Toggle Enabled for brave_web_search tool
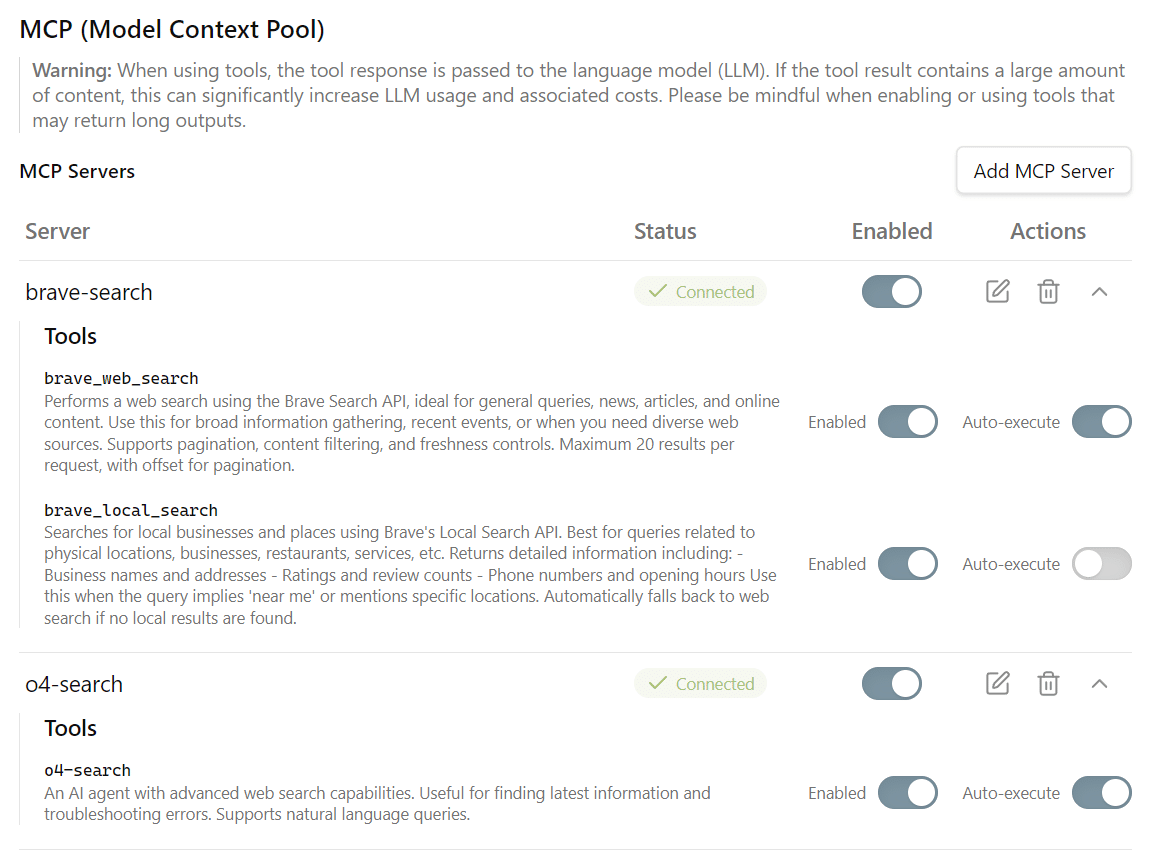Viewport: 1174px width, 859px height. pos(907,422)
